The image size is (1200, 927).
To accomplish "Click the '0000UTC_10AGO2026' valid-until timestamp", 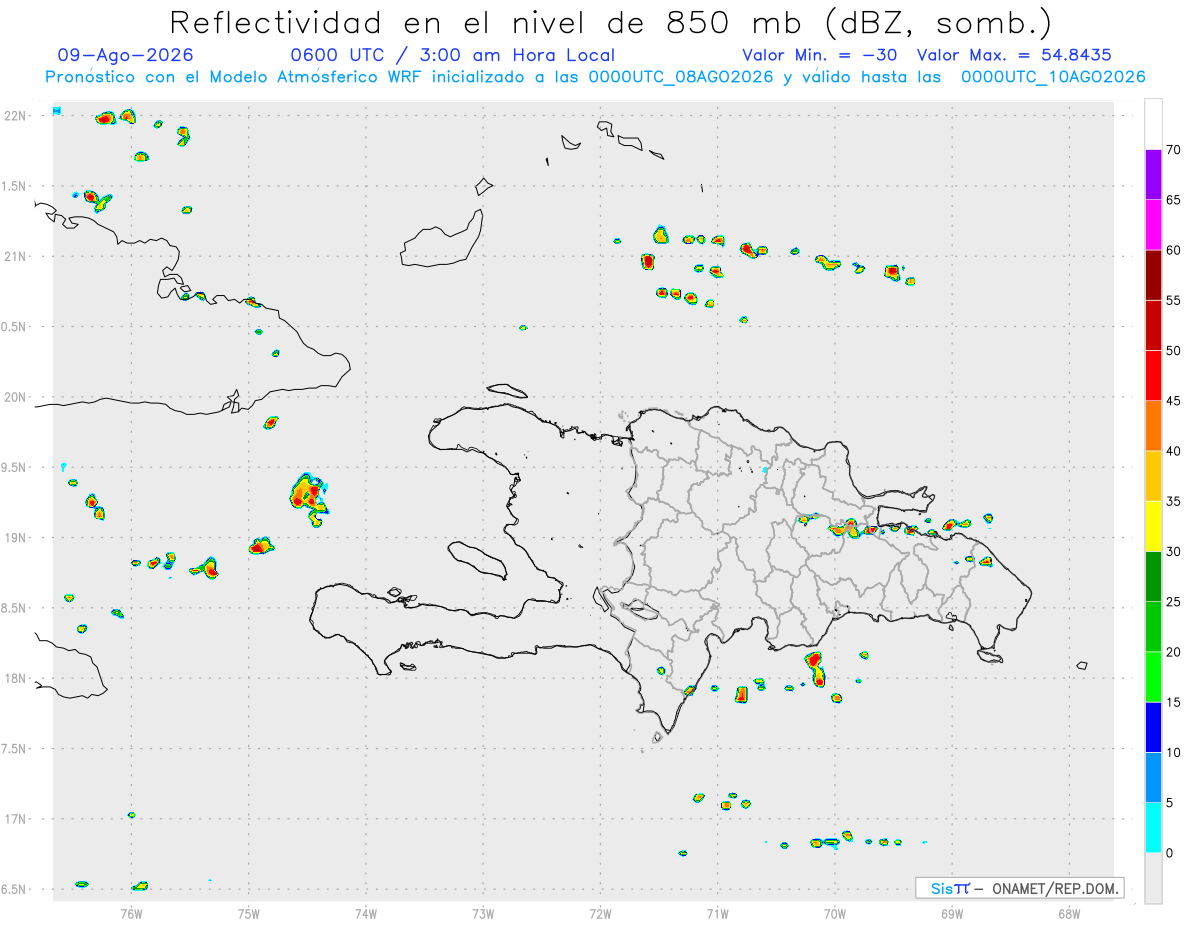I will (x=1053, y=77).
